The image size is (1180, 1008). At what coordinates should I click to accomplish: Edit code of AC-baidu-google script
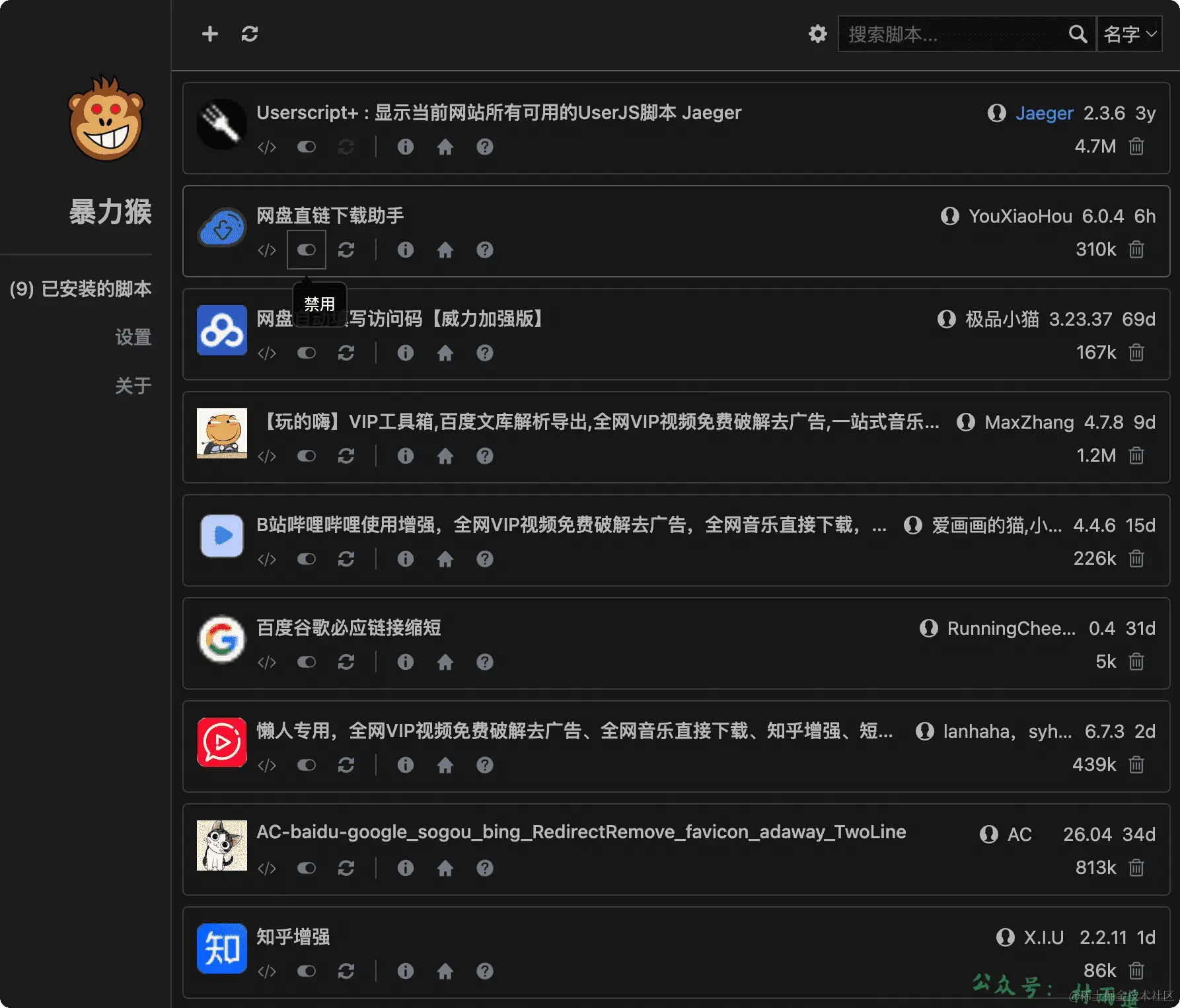click(x=267, y=868)
